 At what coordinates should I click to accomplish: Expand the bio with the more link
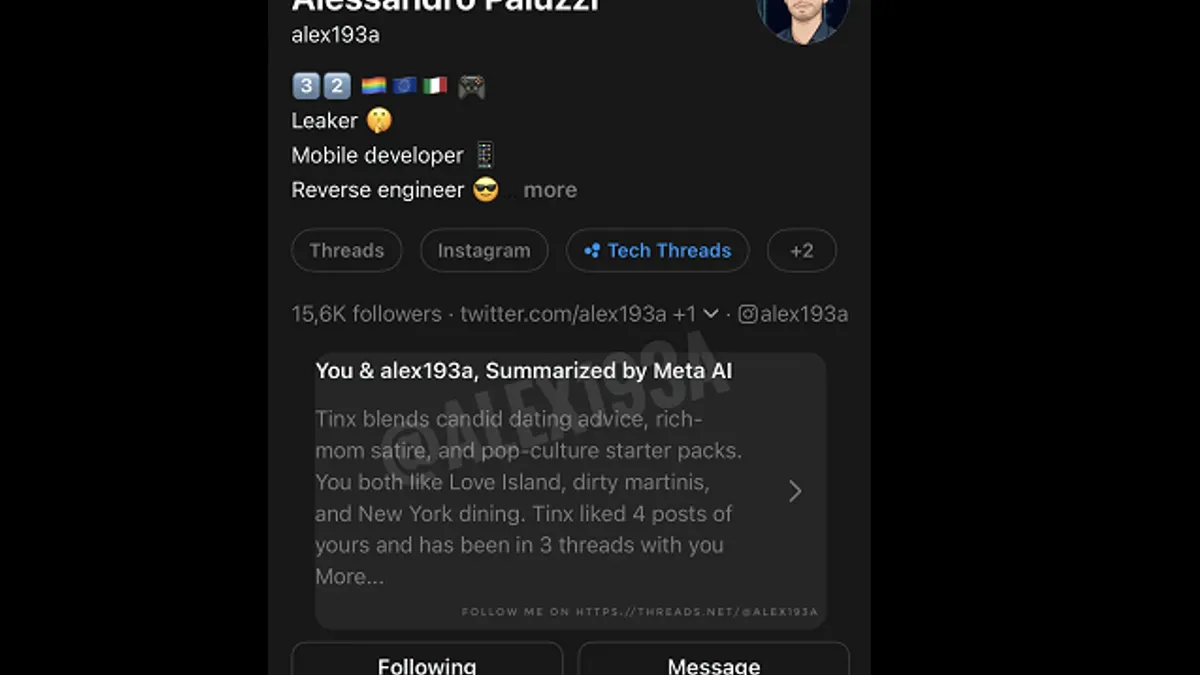click(x=551, y=190)
